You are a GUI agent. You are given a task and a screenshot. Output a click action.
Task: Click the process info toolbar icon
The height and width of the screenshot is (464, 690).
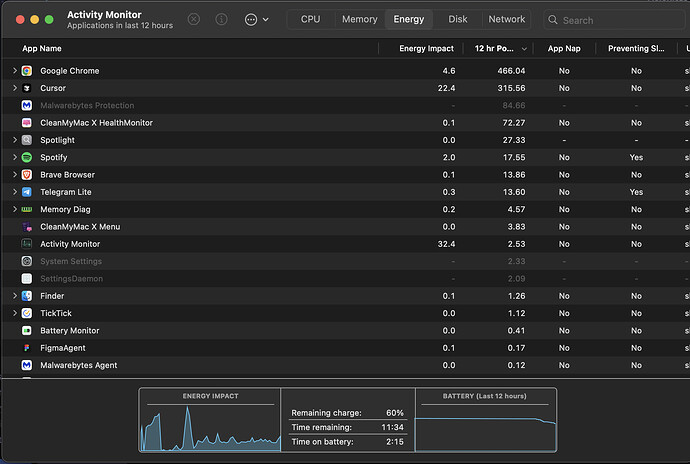coord(221,19)
